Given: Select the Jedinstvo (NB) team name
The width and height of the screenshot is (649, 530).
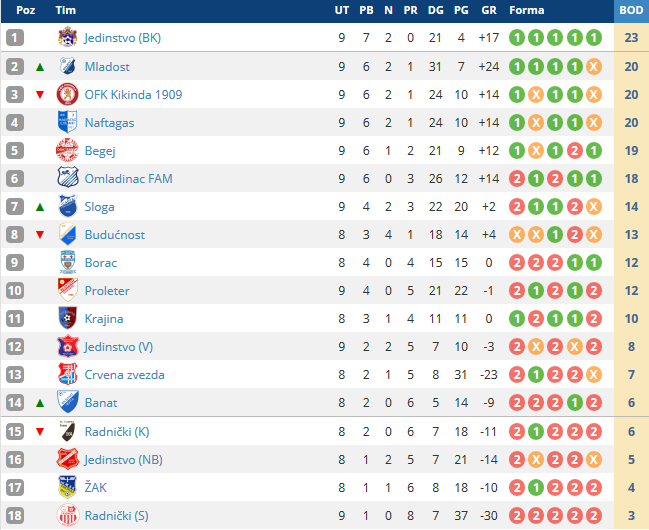Looking at the screenshot, I should [123, 460].
